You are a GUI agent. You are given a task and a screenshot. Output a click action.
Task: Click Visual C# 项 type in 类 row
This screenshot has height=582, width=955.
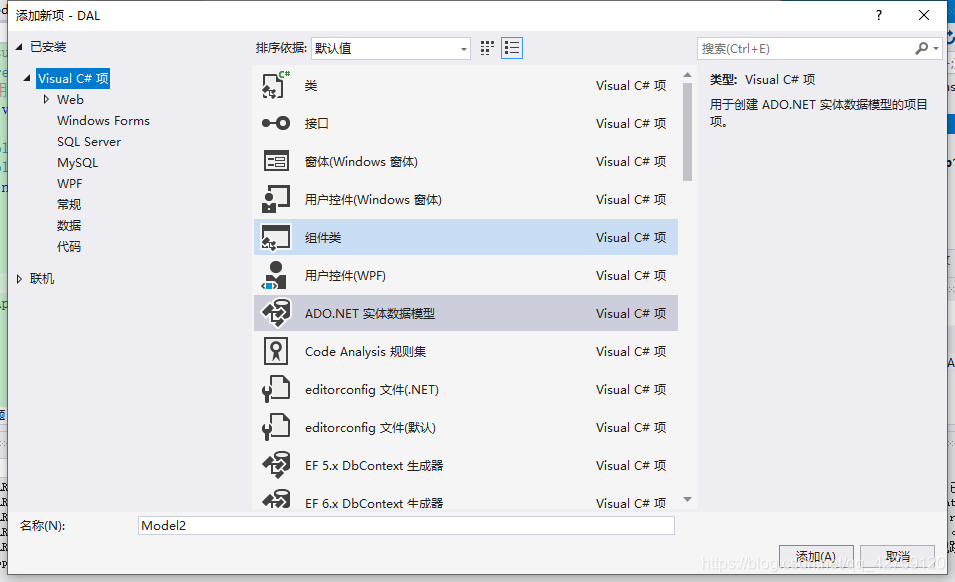tap(631, 85)
